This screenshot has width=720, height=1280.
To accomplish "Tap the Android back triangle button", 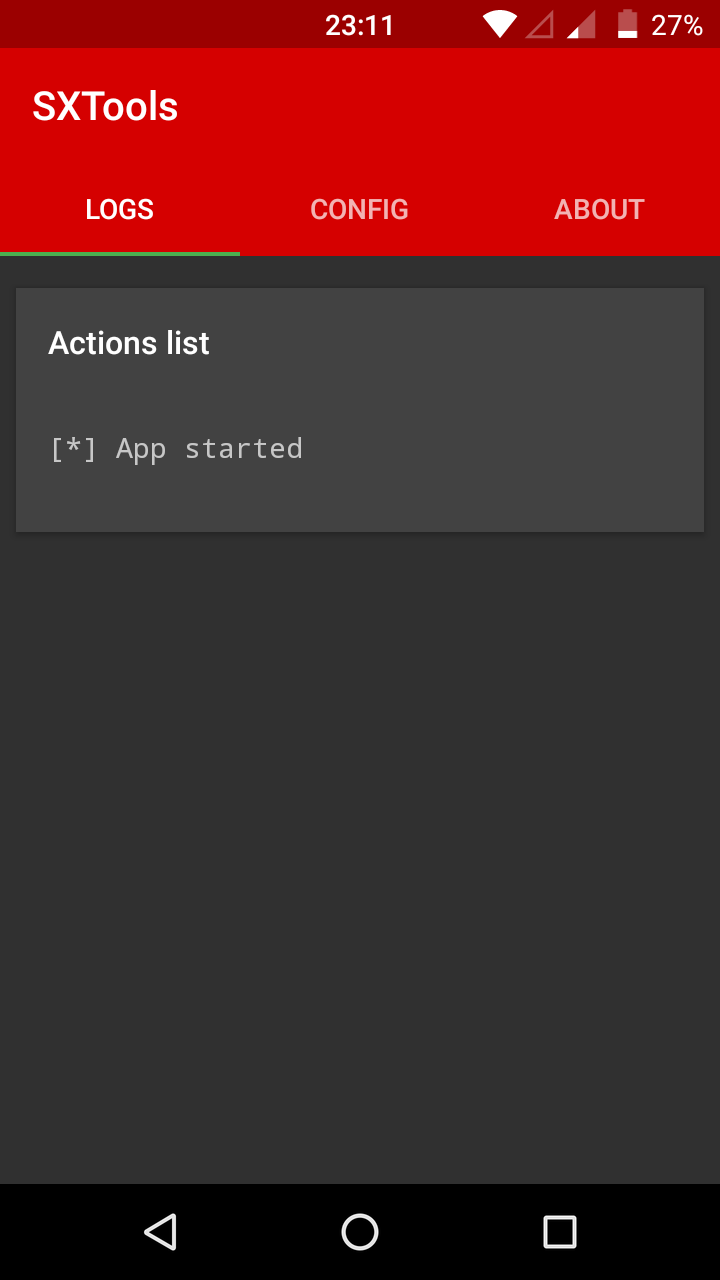I will click(160, 1232).
